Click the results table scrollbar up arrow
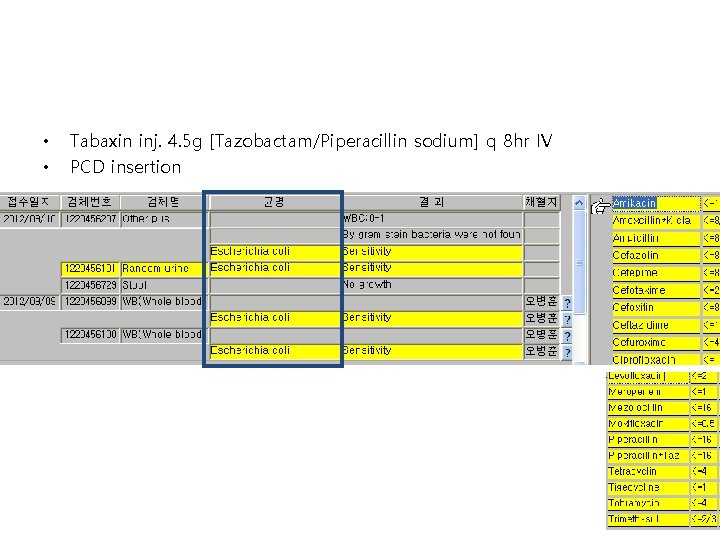The height and width of the screenshot is (540, 720). [x=579, y=202]
